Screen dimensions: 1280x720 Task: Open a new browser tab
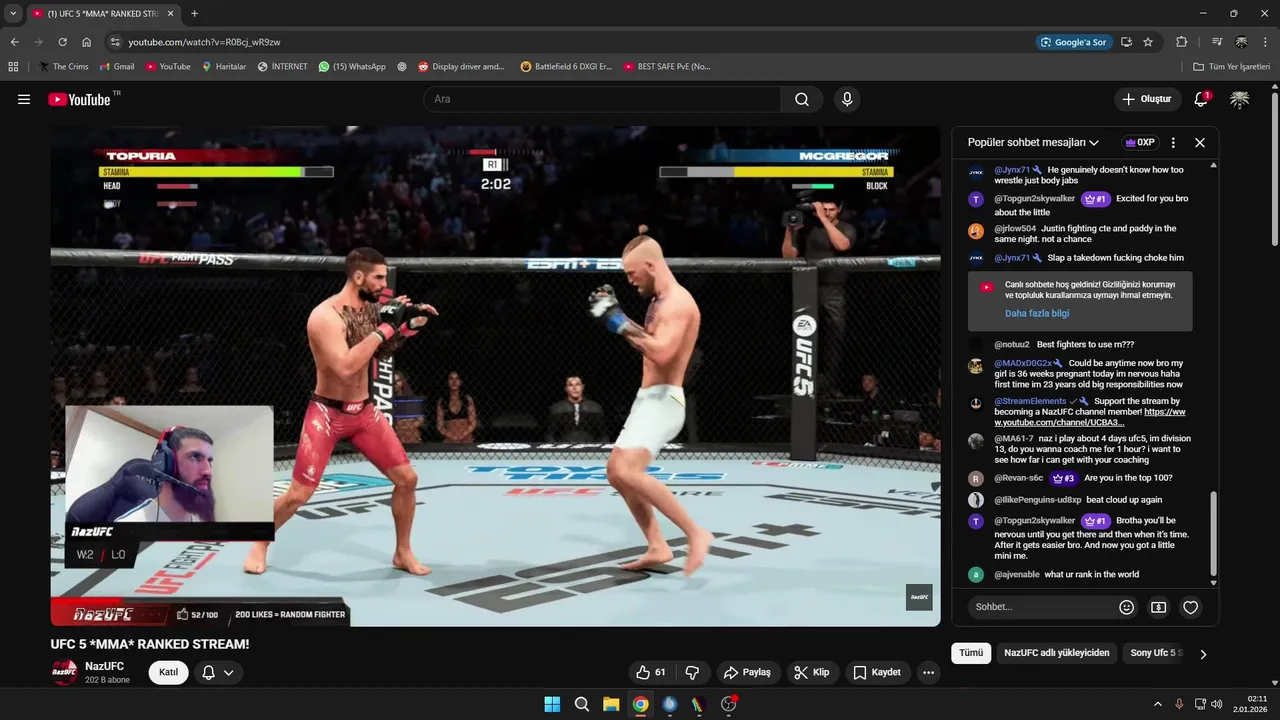(x=194, y=14)
